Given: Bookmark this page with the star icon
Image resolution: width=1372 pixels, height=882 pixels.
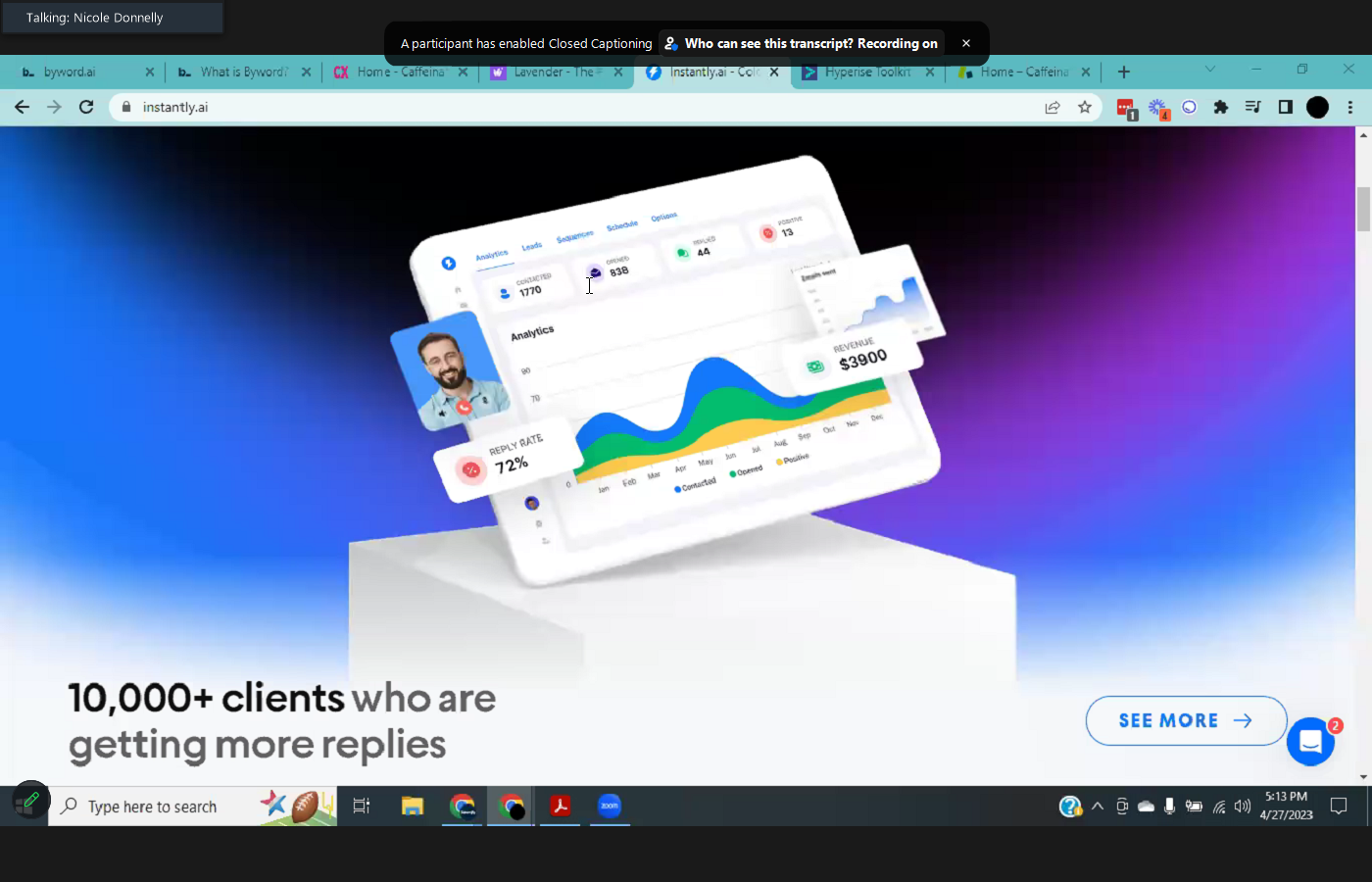Looking at the screenshot, I should click(x=1084, y=107).
